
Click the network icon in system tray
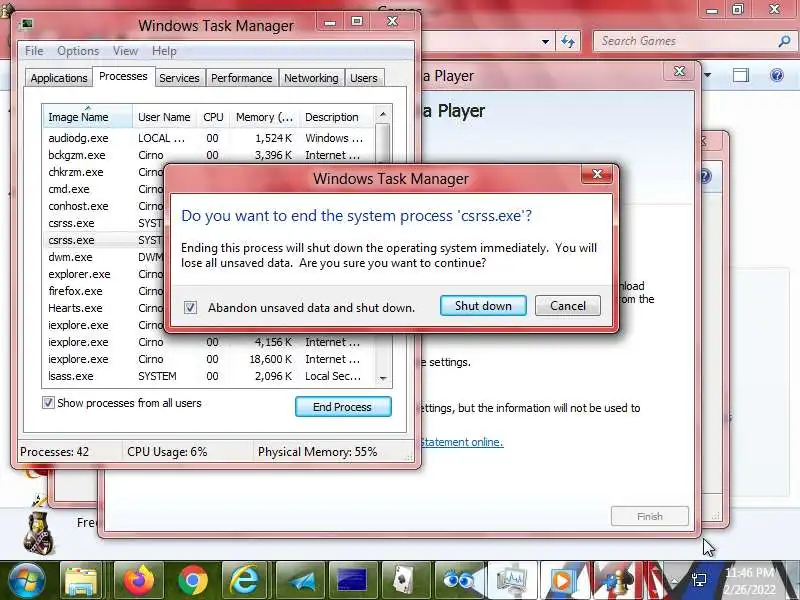point(699,579)
